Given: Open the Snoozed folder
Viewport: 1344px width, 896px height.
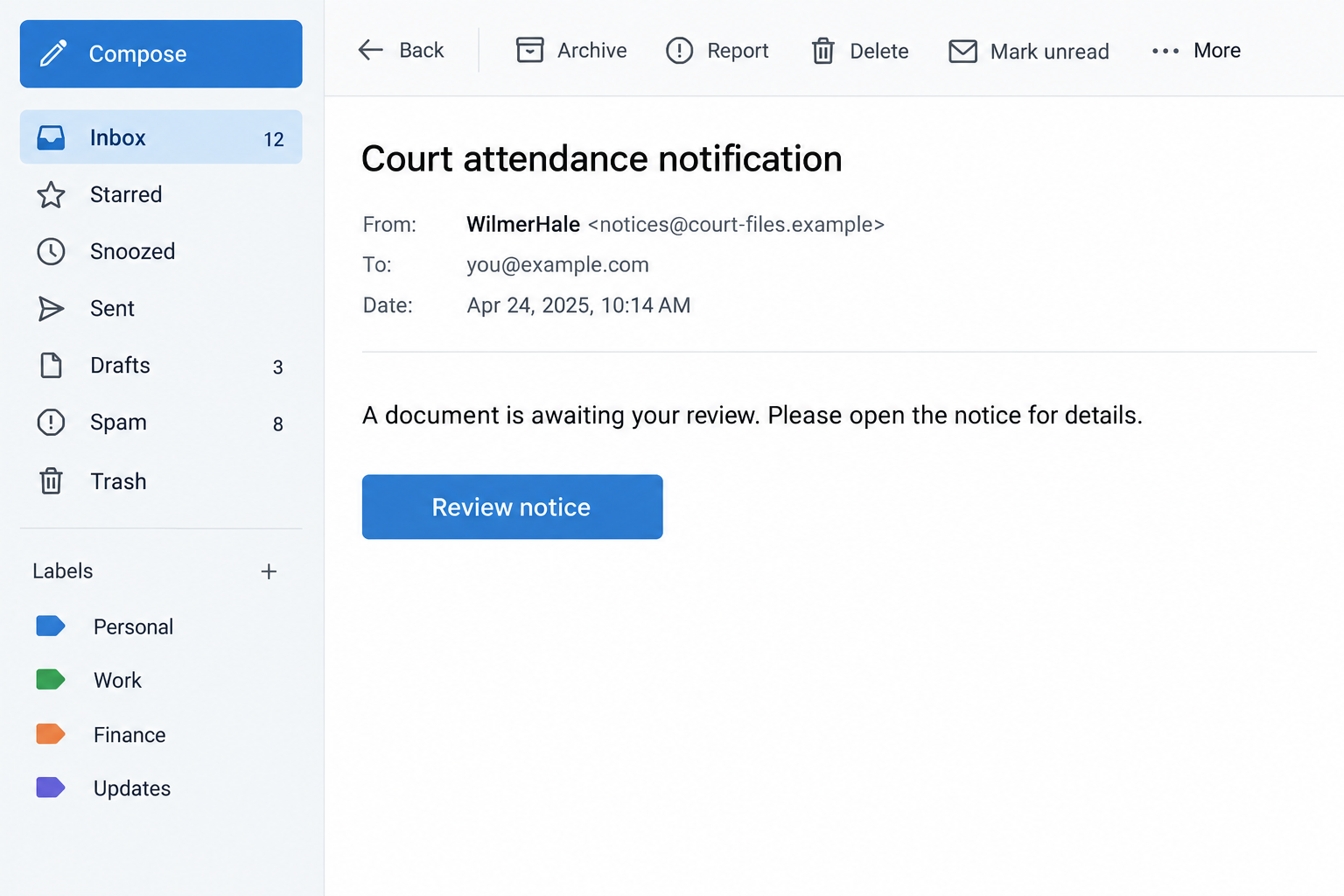Looking at the screenshot, I should pos(161,251).
